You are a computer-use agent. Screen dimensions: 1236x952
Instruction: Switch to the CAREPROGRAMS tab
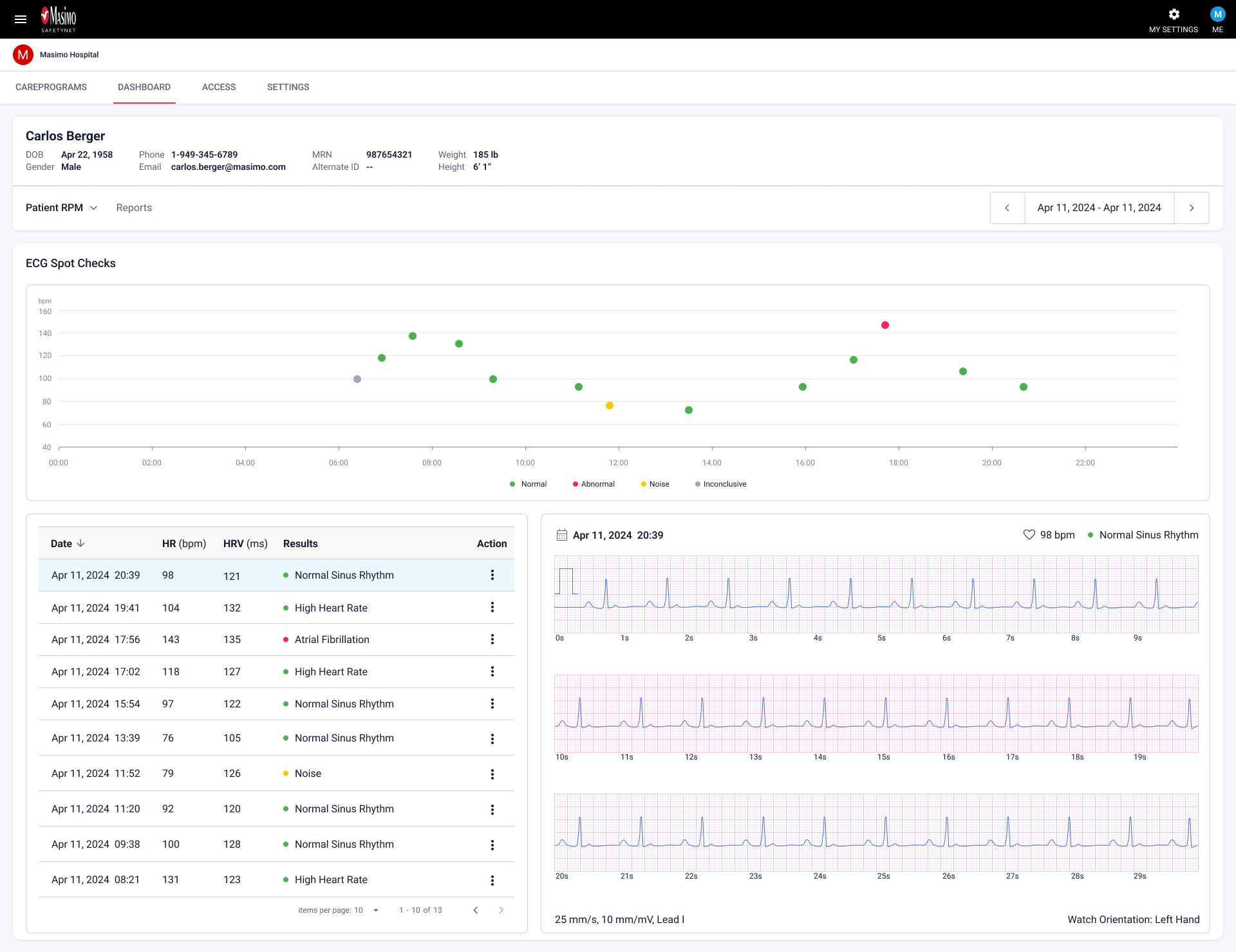[x=51, y=87]
